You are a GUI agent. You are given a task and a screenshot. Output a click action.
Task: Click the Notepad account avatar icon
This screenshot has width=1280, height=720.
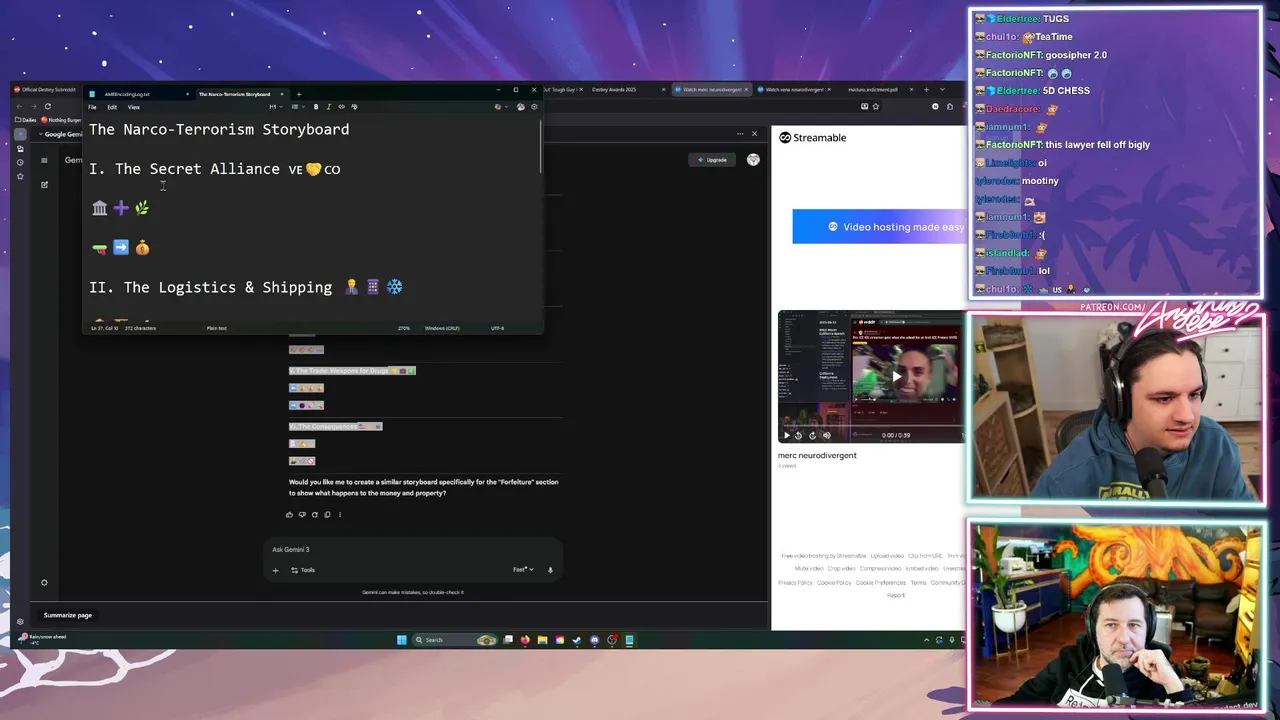tap(520, 107)
